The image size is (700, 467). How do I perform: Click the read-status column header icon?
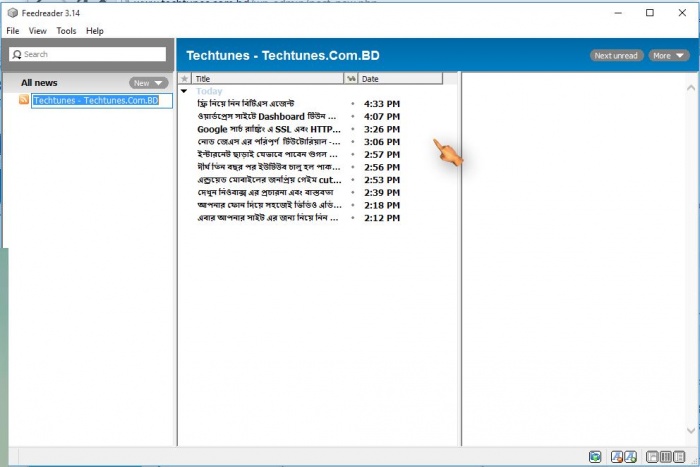coord(351,79)
